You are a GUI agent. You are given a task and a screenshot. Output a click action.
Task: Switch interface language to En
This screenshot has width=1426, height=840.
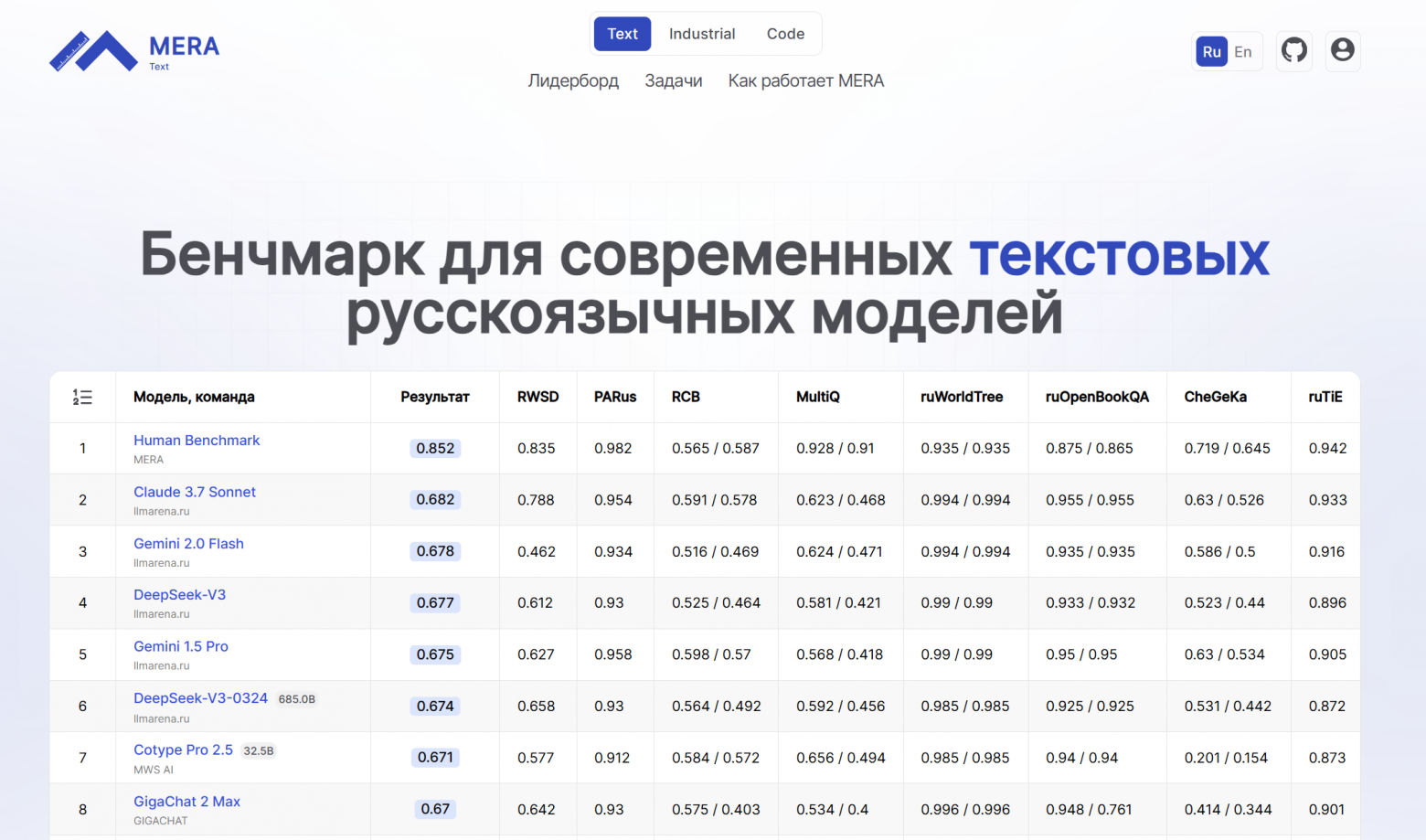click(1242, 51)
